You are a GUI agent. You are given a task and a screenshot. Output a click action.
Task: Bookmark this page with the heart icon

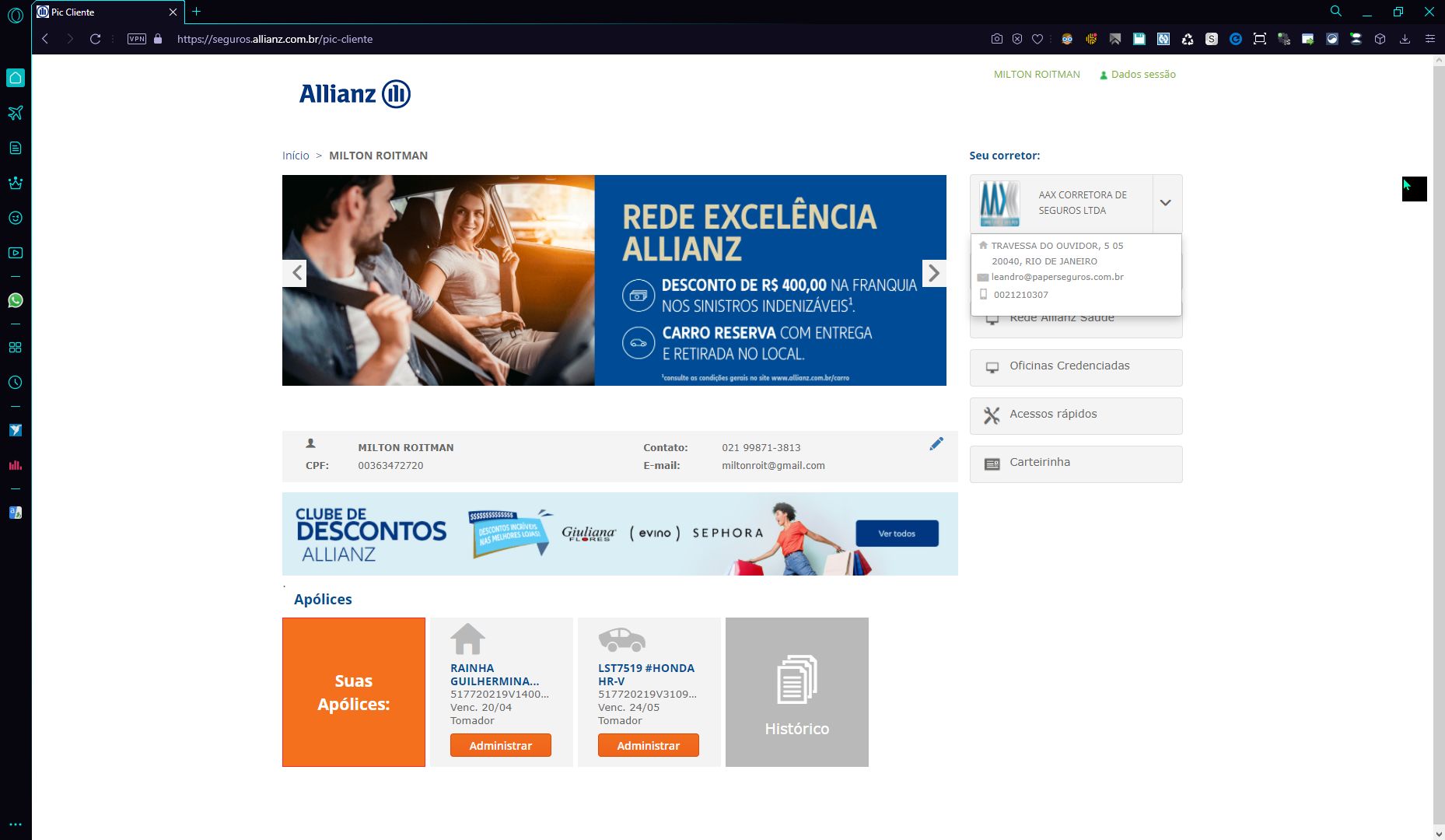(x=1037, y=39)
